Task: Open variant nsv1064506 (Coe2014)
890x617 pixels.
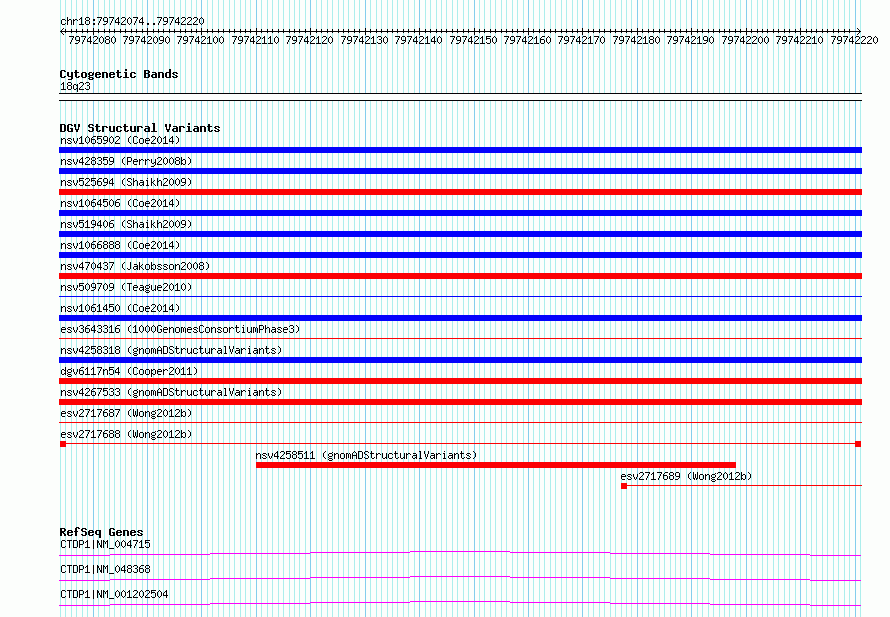Action: point(120,203)
